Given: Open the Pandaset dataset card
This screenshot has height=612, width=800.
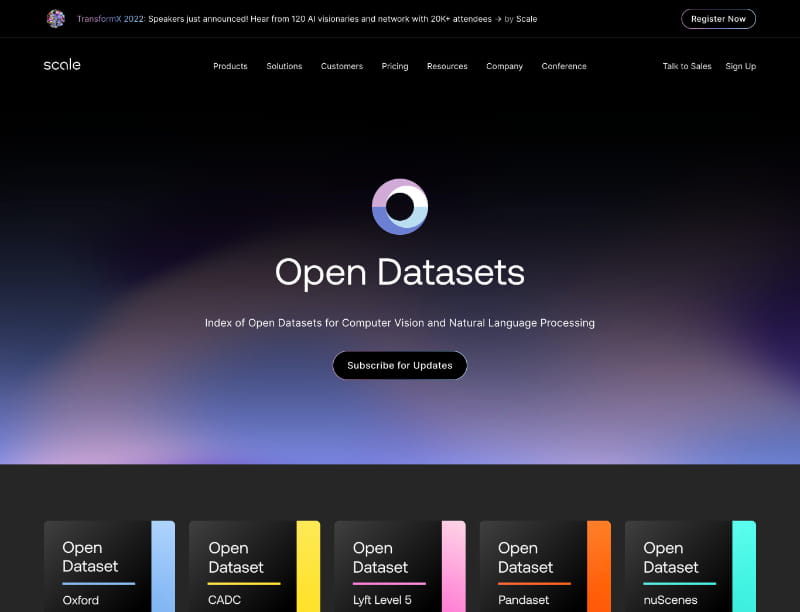Looking at the screenshot, I should (x=545, y=566).
